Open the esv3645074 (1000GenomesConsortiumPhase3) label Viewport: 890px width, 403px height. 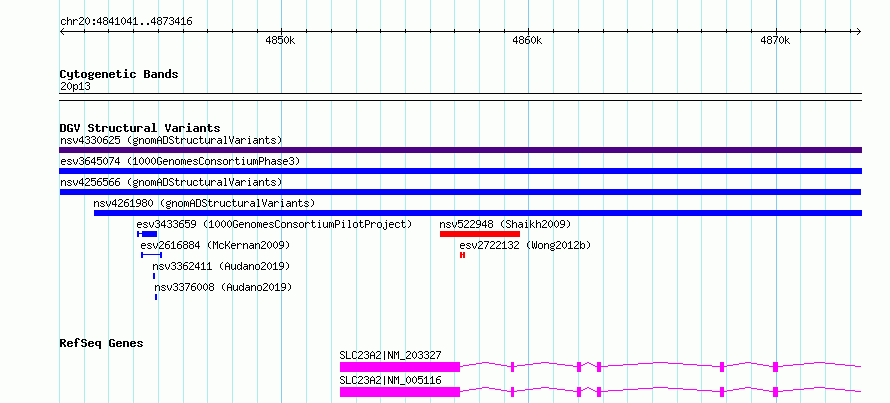click(180, 161)
